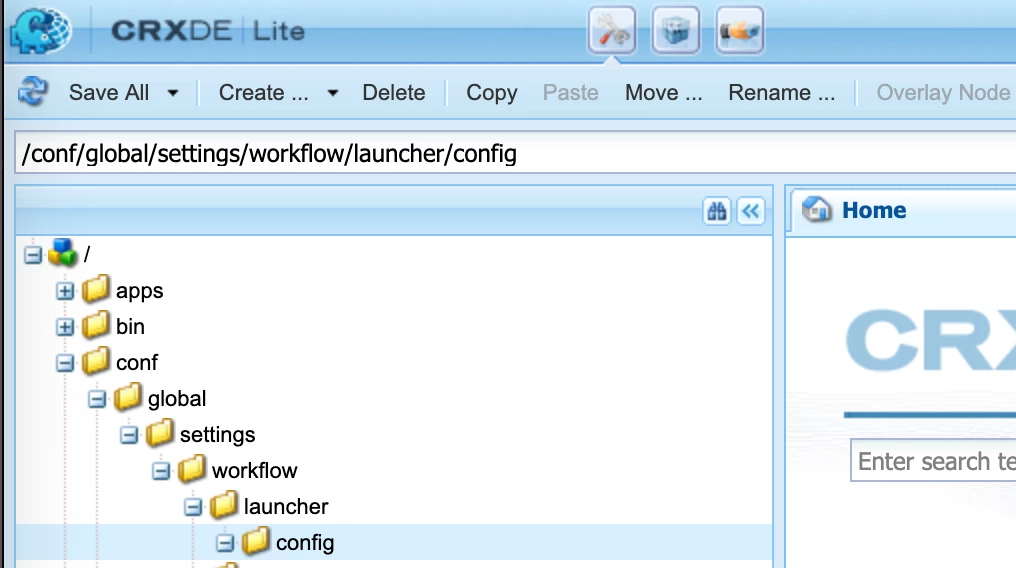
Task: Open the Package Manager cube icon
Action: point(676,30)
